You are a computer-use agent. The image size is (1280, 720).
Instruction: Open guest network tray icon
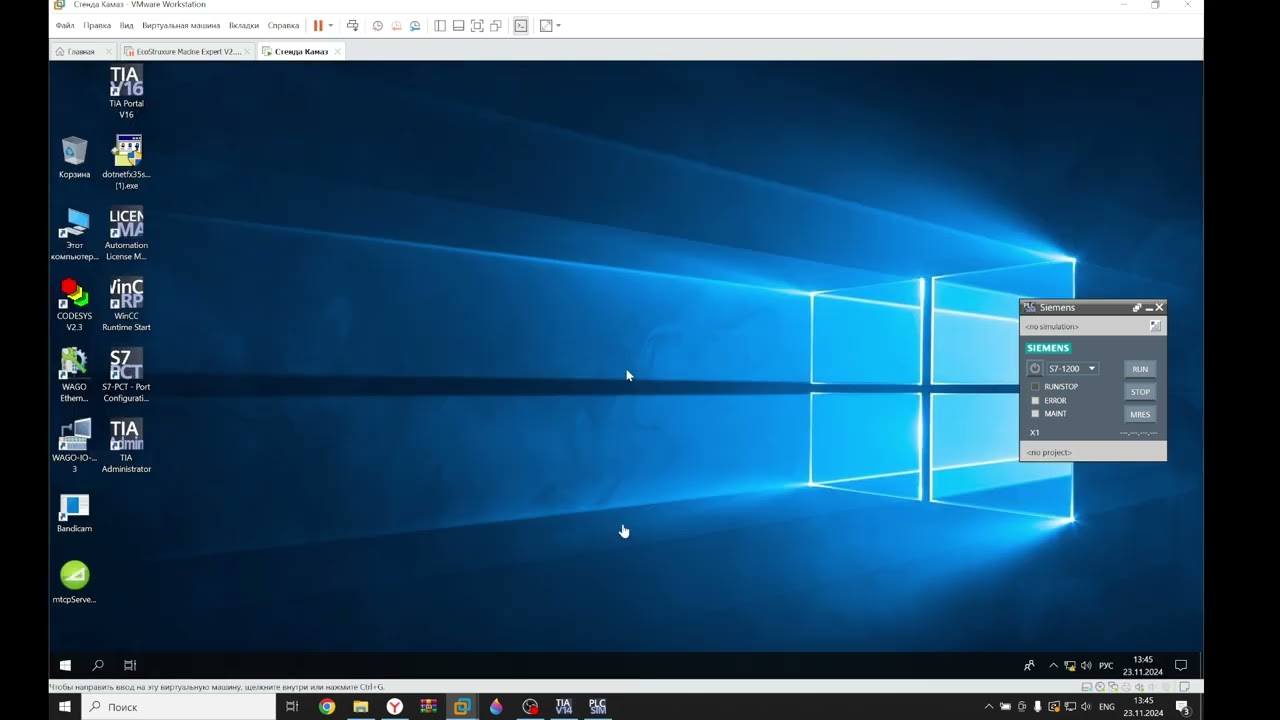(1070, 665)
